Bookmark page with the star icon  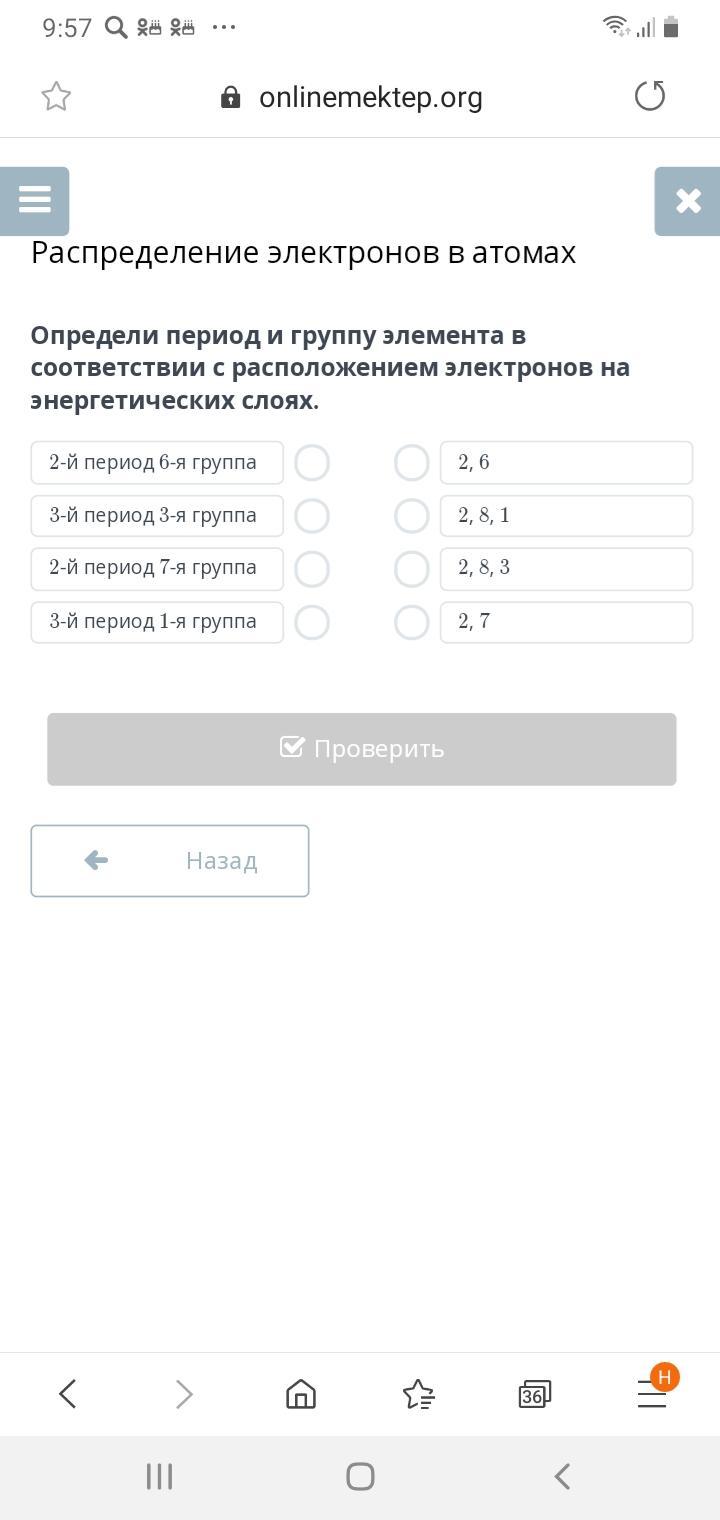pos(56,97)
